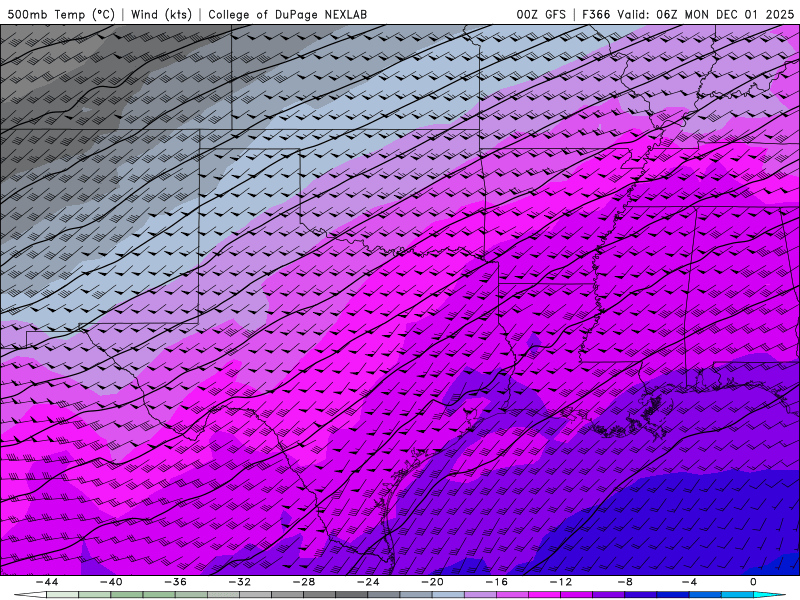Select the -36 colorbar label
The width and height of the screenshot is (800, 600).
[176, 582]
